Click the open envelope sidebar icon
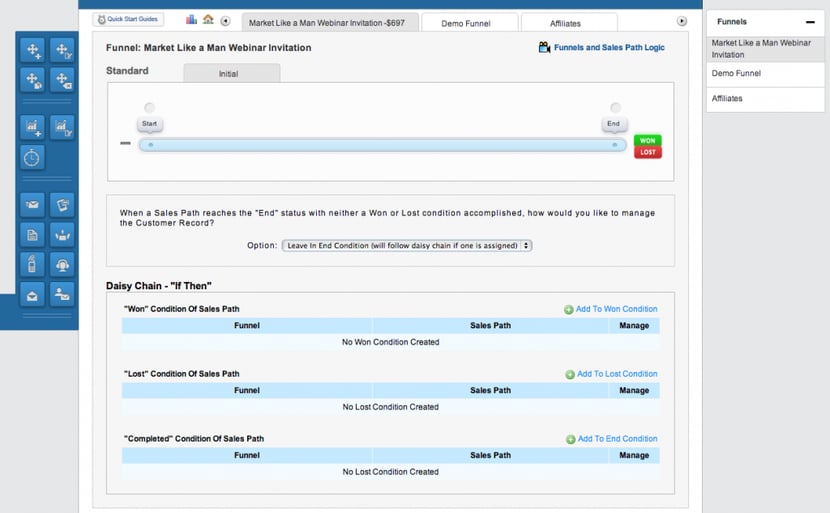The image size is (830, 513). 32,294
